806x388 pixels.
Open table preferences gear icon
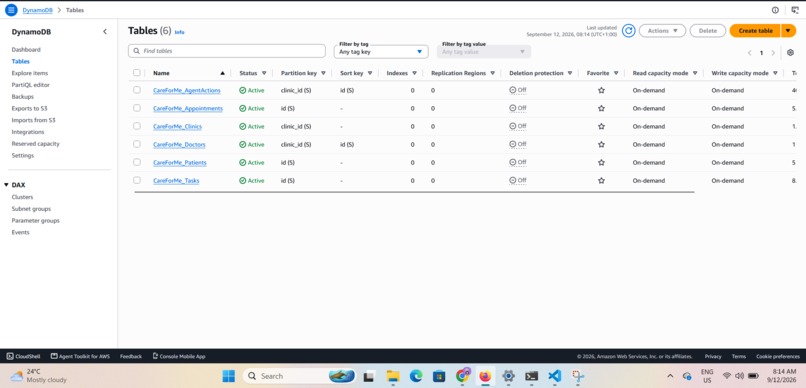[791, 52]
